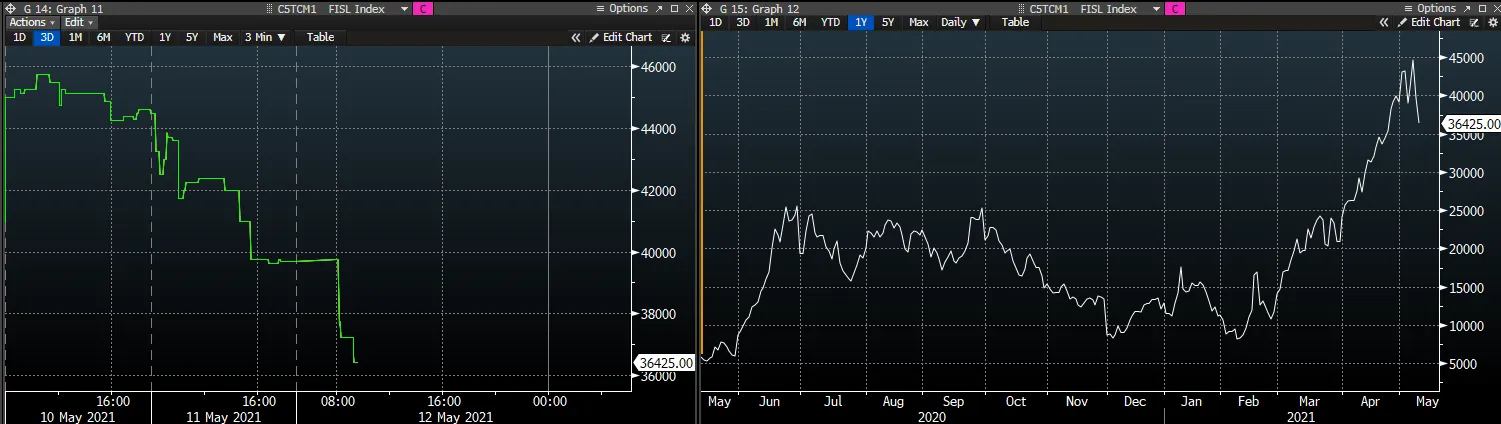1501x424 pixels.
Task: Open 3 Min interval dropdown
Action: pos(265,37)
